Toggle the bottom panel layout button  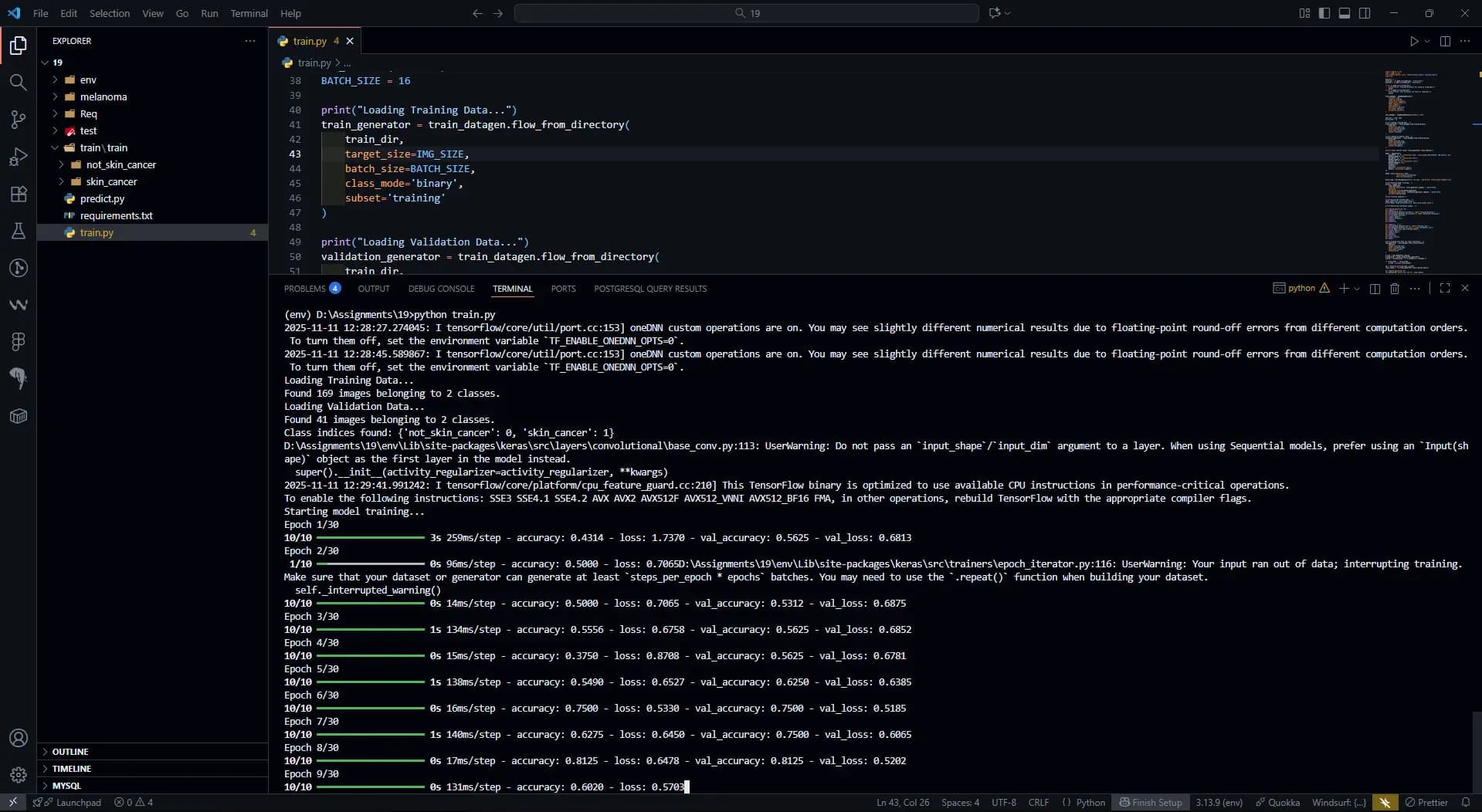[1345, 13]
